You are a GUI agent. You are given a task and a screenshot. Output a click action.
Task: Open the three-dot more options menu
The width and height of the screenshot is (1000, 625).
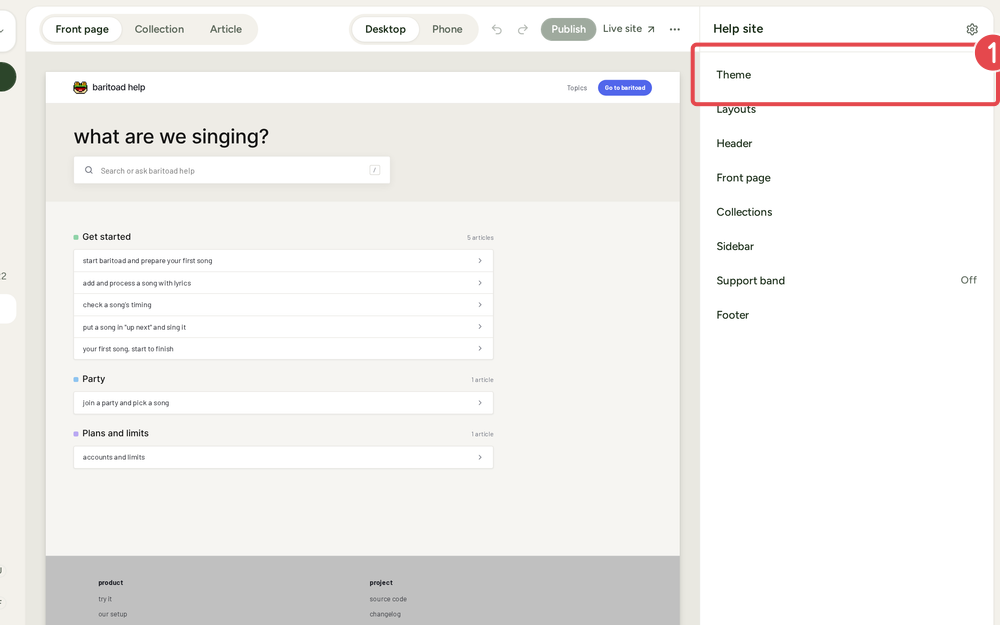(x=675, y=29)
